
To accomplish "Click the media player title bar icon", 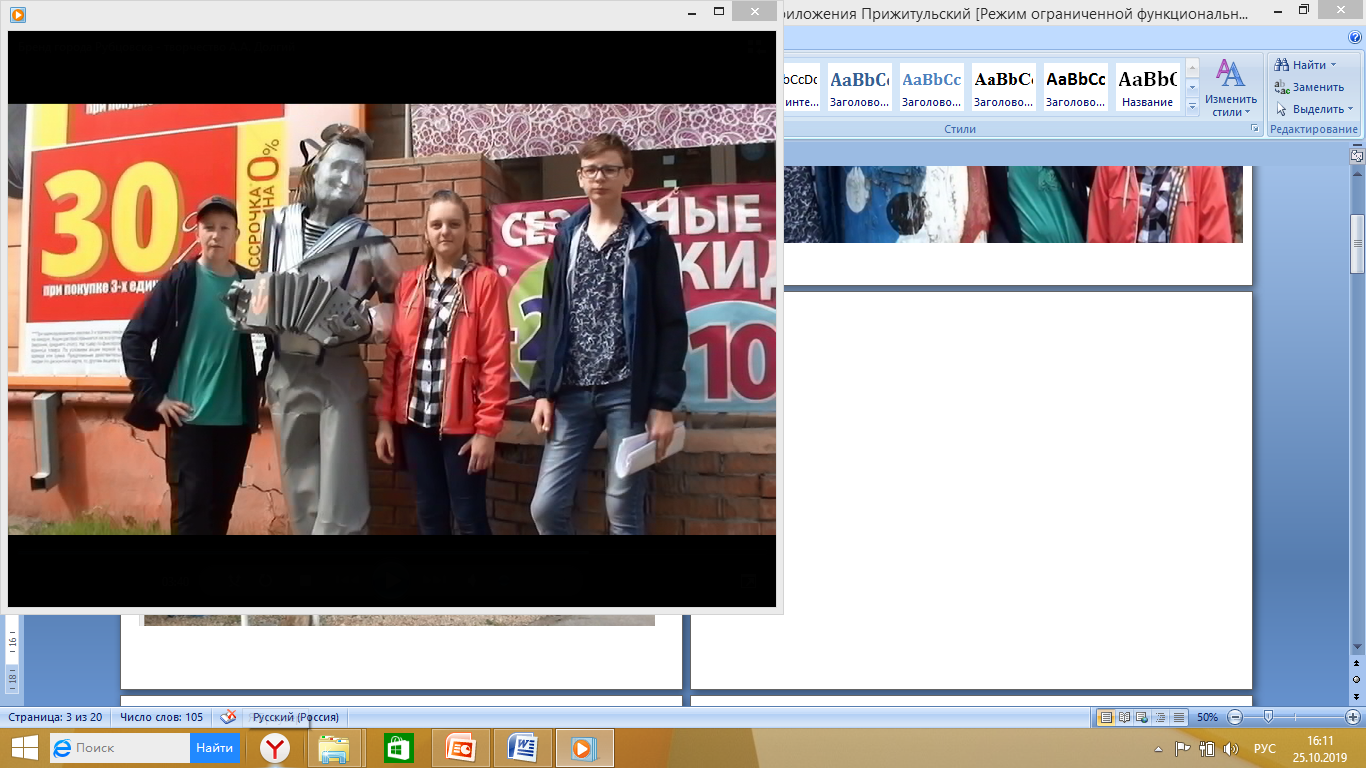I will pyautogui.click(x=17, y=14).
